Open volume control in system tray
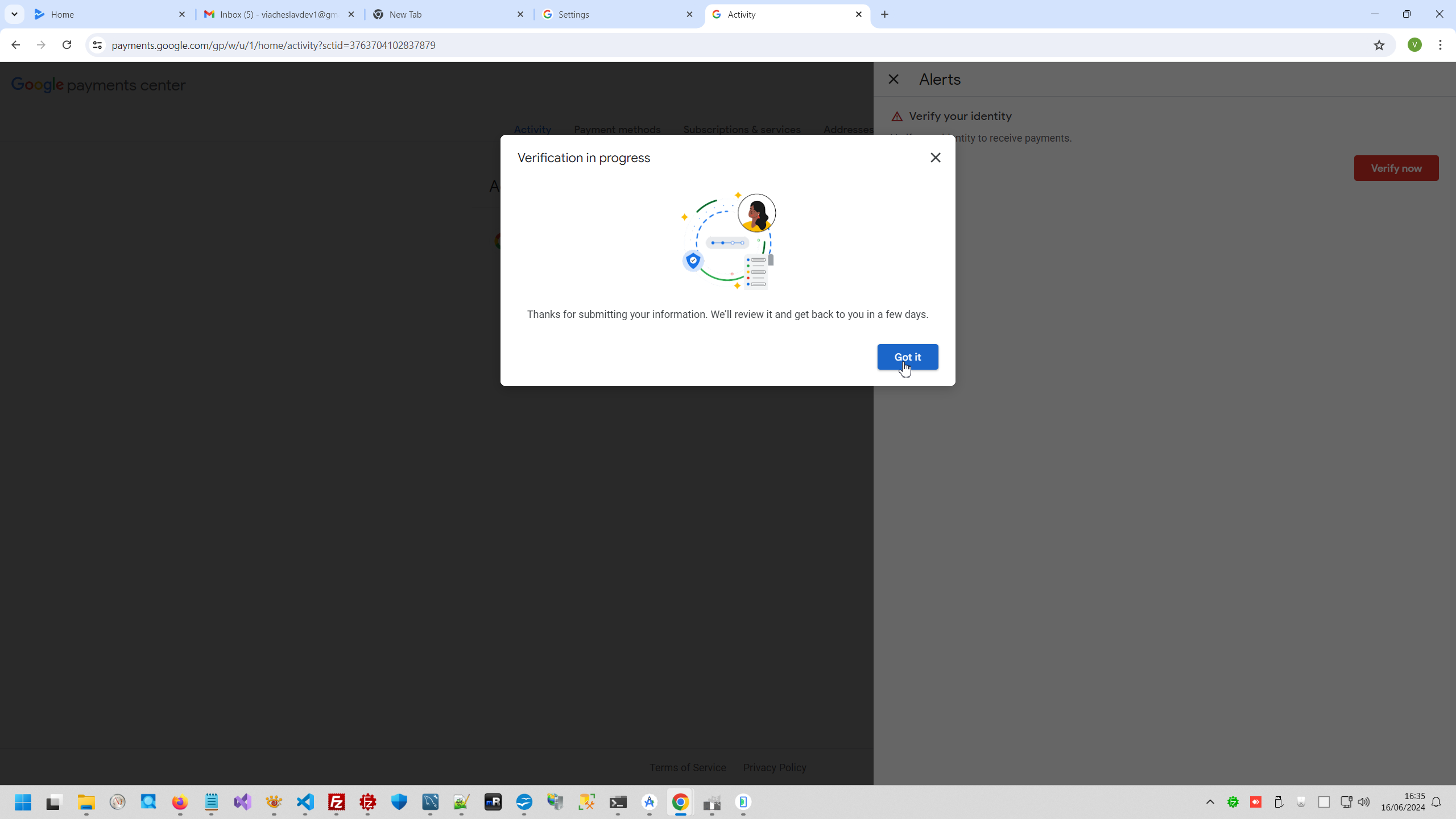This screenshot has width=1456, height=819. pyautogui.click(x=1363, y=802)
